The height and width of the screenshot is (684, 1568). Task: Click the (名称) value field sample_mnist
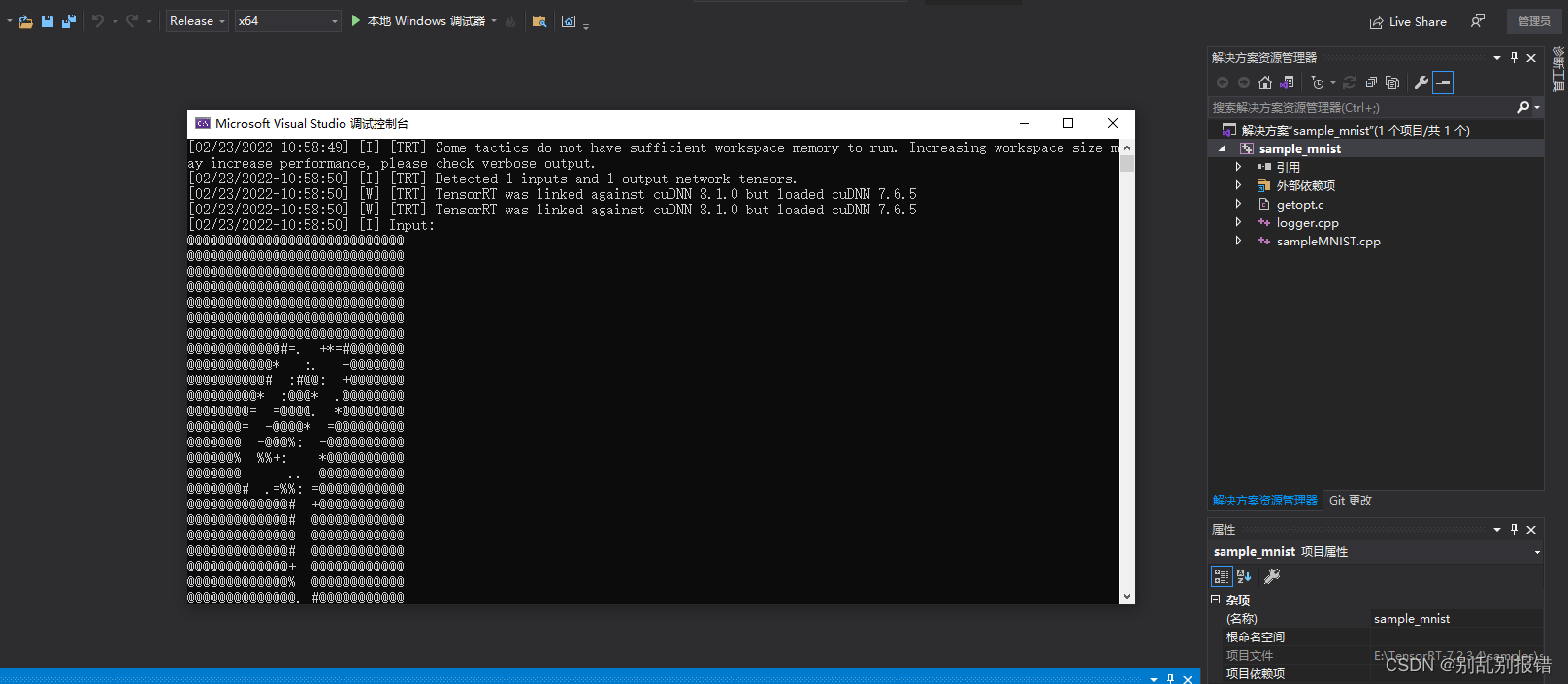coord(1455,619)
